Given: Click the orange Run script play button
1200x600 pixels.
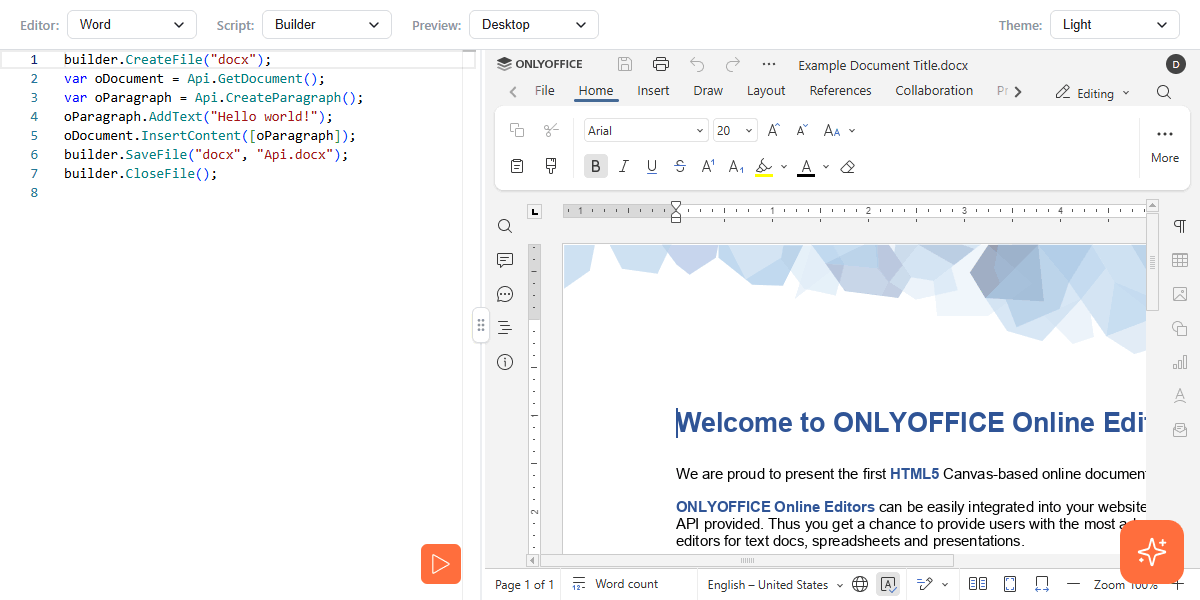Looking at the screenshot, I should (440, 564).
